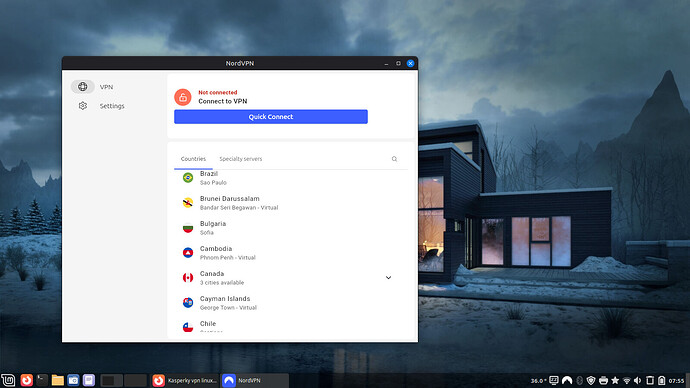Screen dimensions: 690x388
Task: Open screenshot tool in taskbar
Action: point(73,380)
